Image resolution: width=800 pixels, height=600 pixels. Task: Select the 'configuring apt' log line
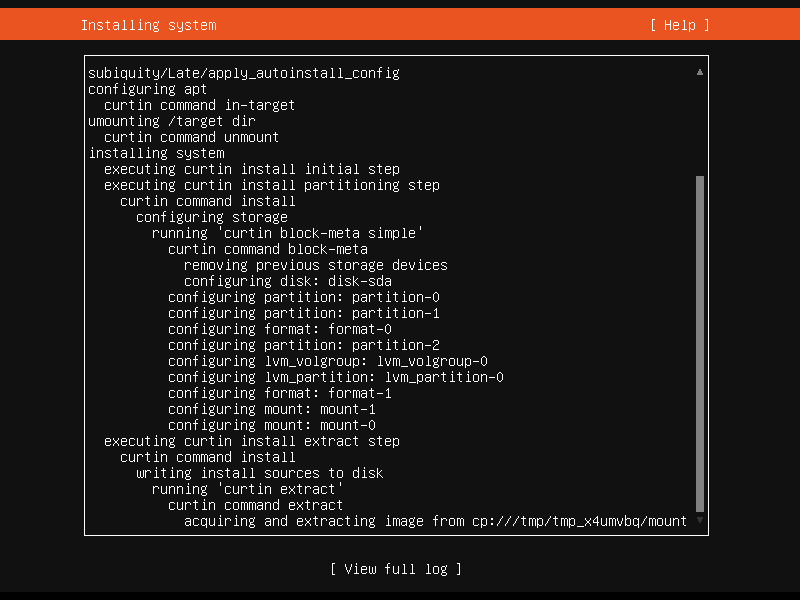point(147,89)
